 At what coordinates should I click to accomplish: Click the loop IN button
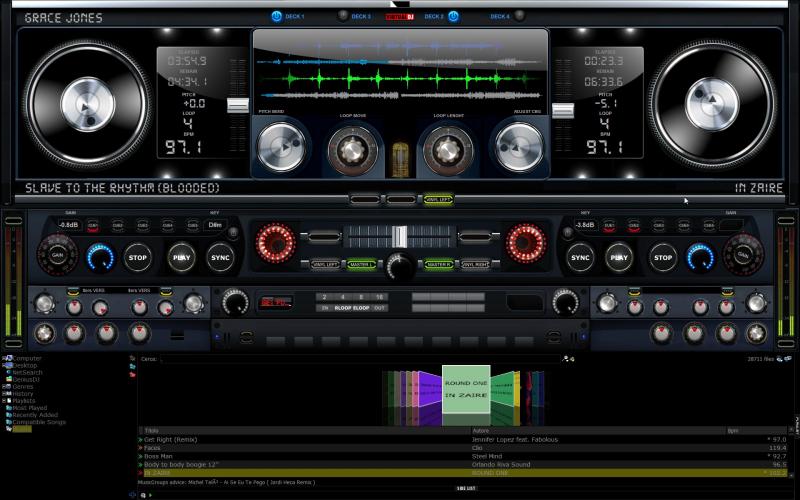click(x=324, y=308)
